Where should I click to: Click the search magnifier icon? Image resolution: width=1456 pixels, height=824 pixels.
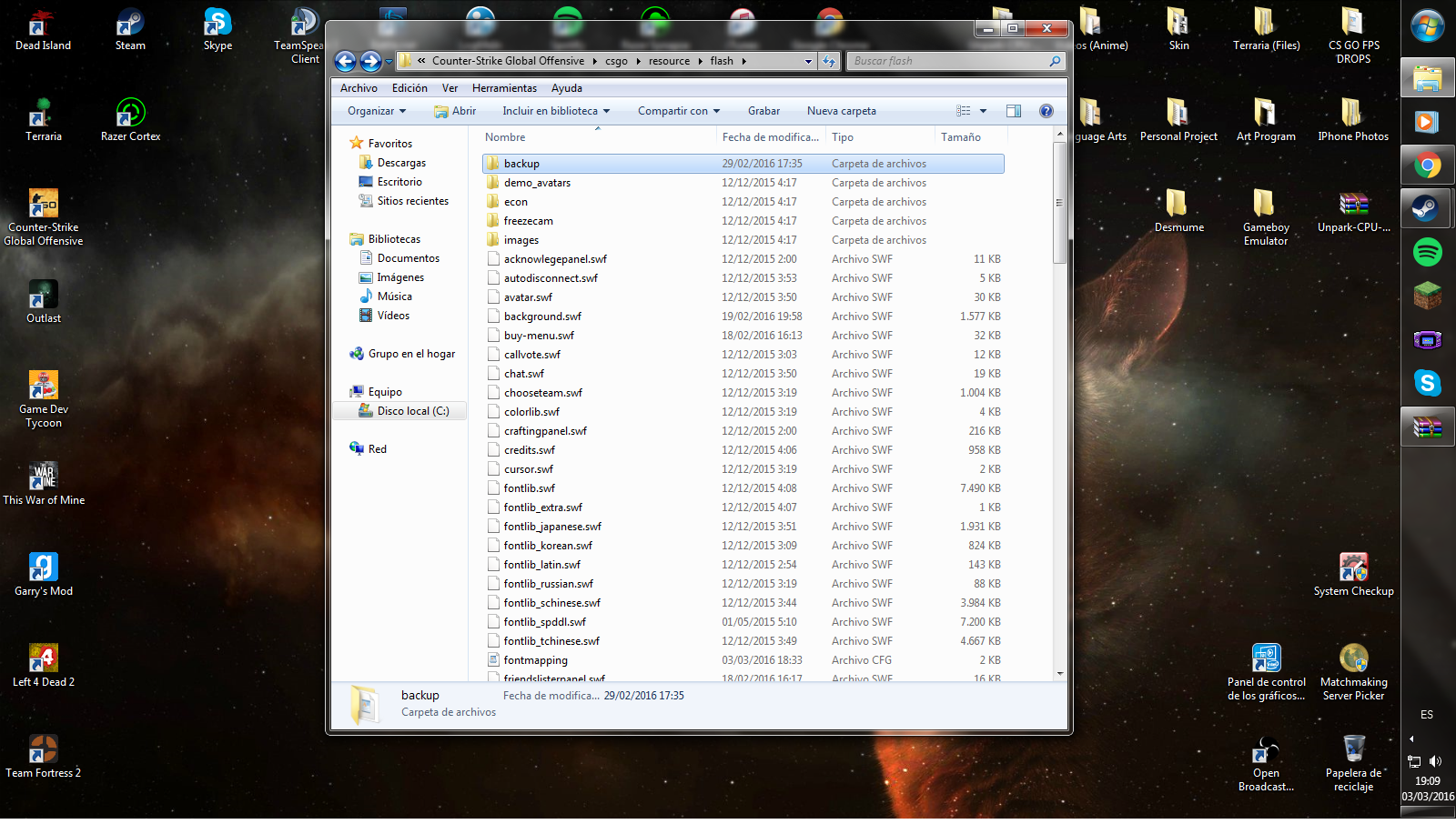(x=1055, y=61)
